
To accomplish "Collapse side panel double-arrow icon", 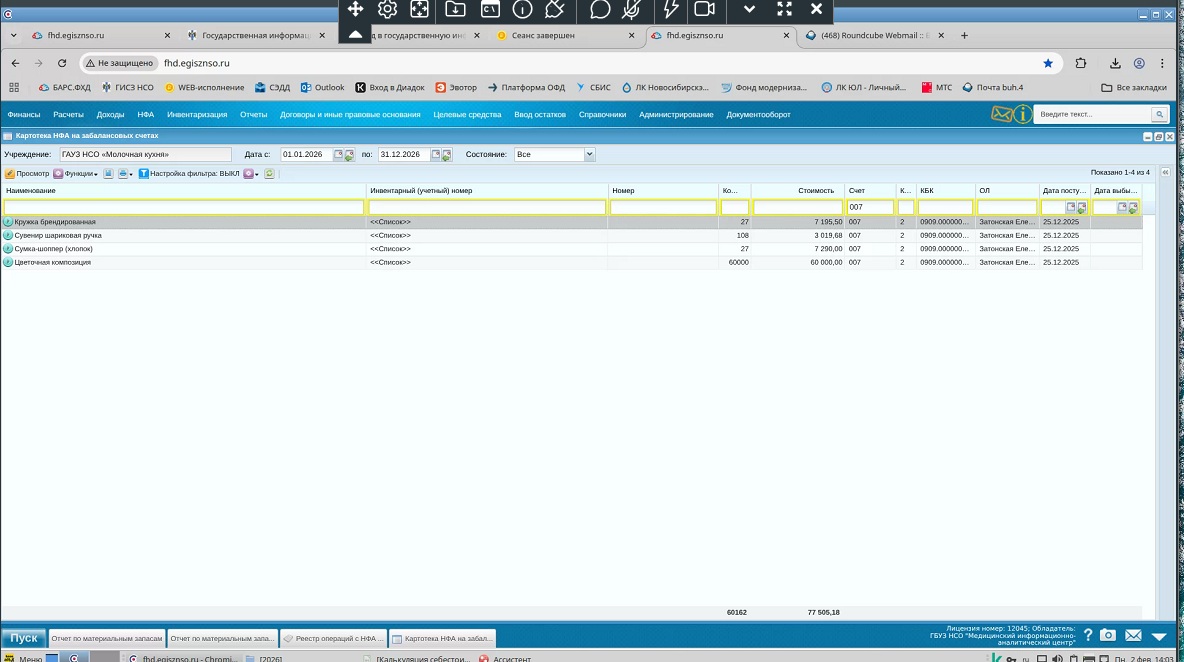I will point(1165,173).
